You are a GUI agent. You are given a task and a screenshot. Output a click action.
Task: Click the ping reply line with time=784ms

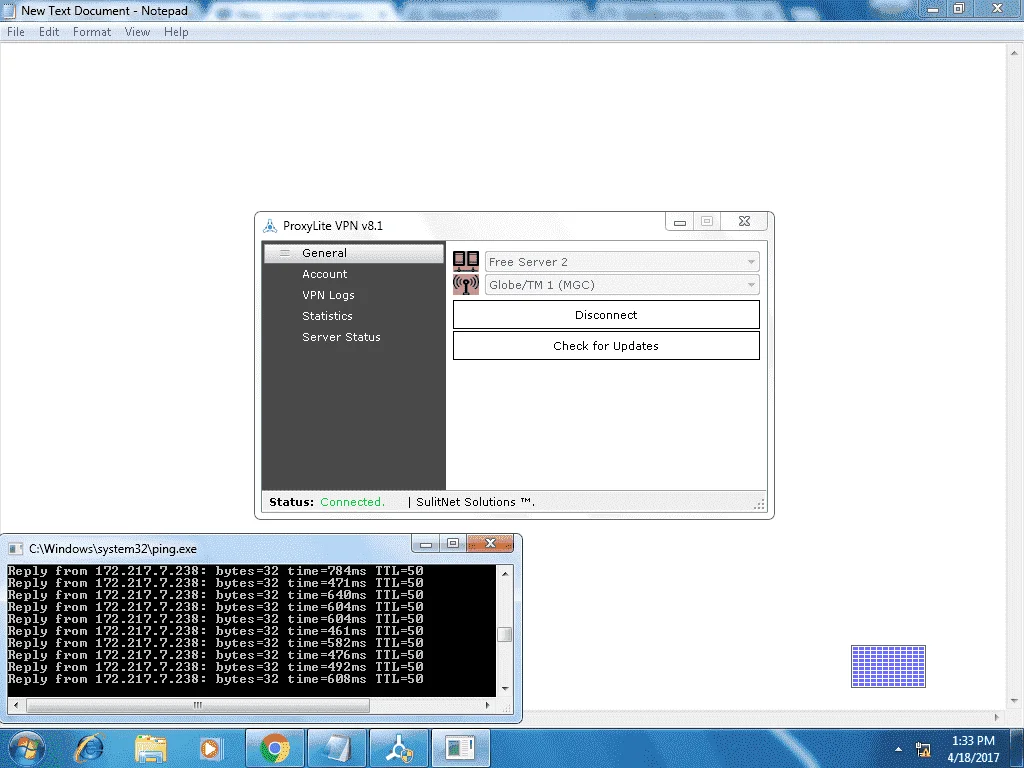point(216,571)
